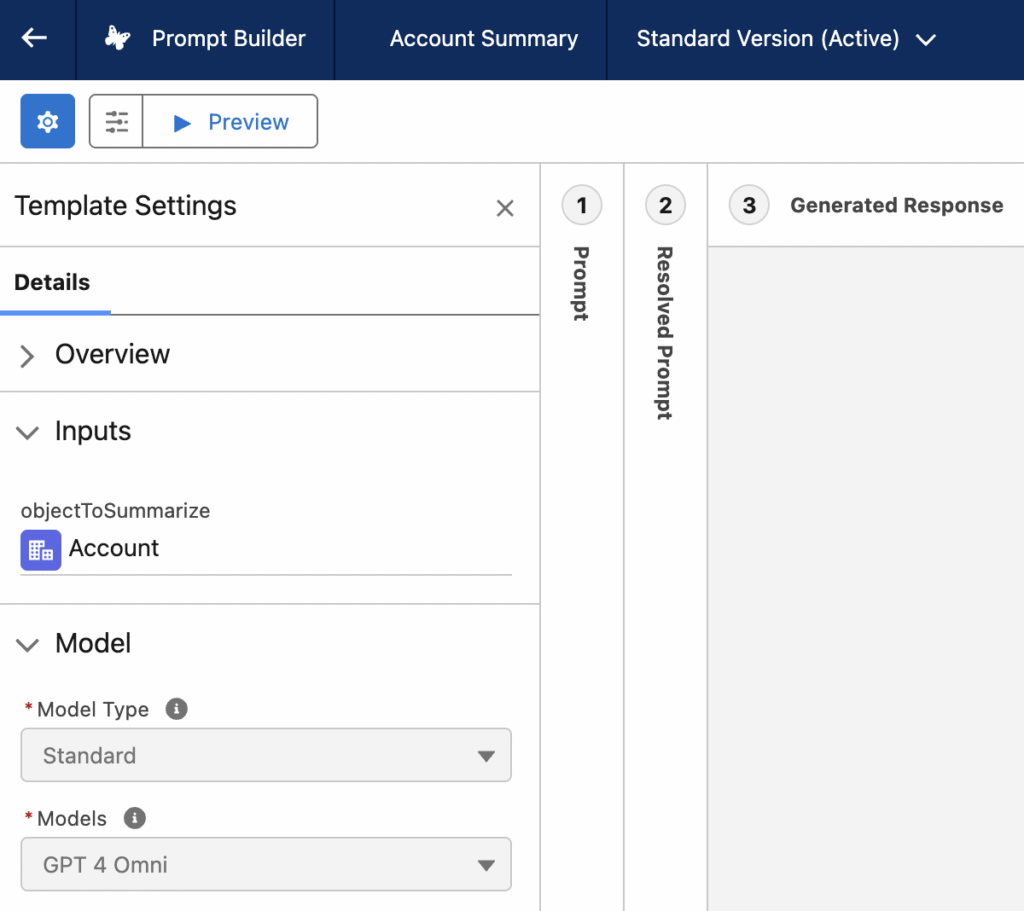
Task: Toggle the blue settings gear button
Action: 48,122
